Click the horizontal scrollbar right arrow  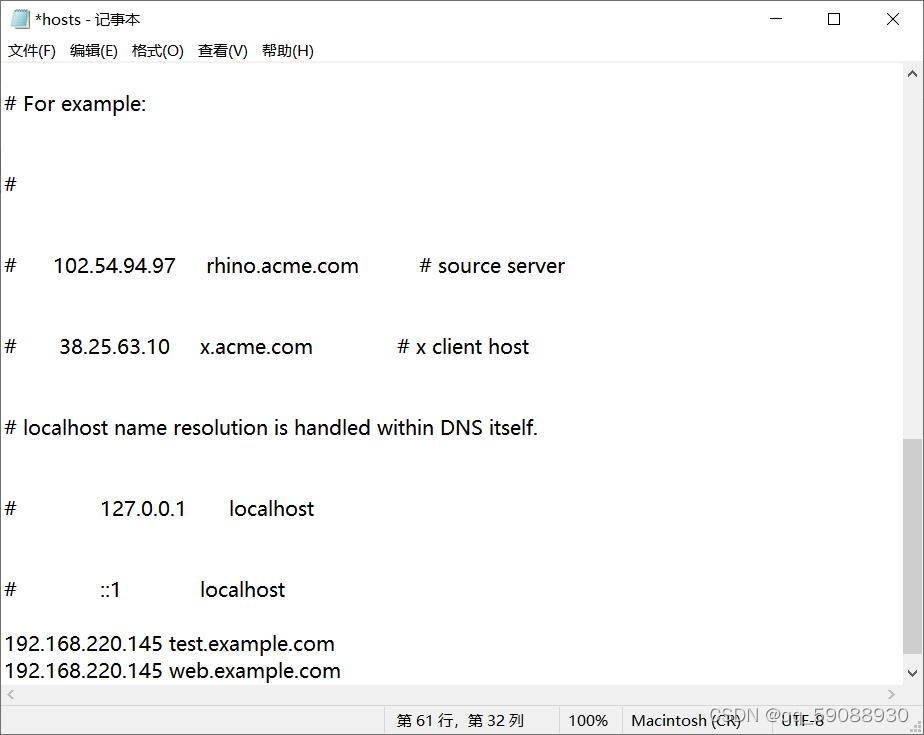point(891,694)
